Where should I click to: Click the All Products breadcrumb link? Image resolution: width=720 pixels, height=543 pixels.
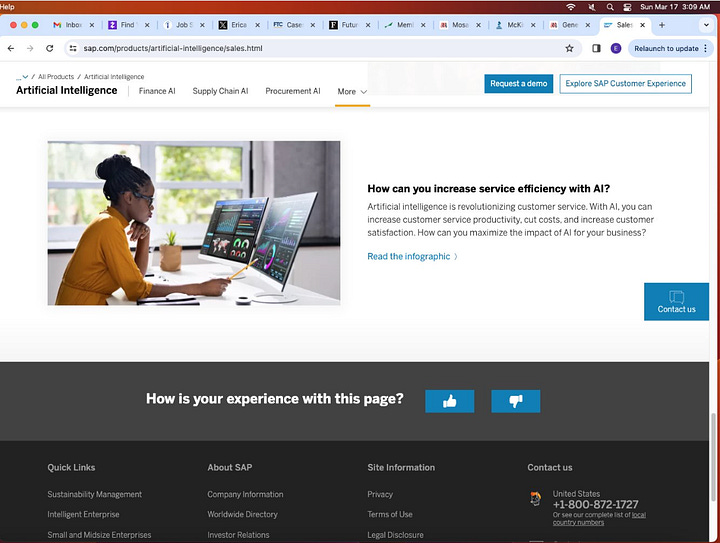(56, 77)
